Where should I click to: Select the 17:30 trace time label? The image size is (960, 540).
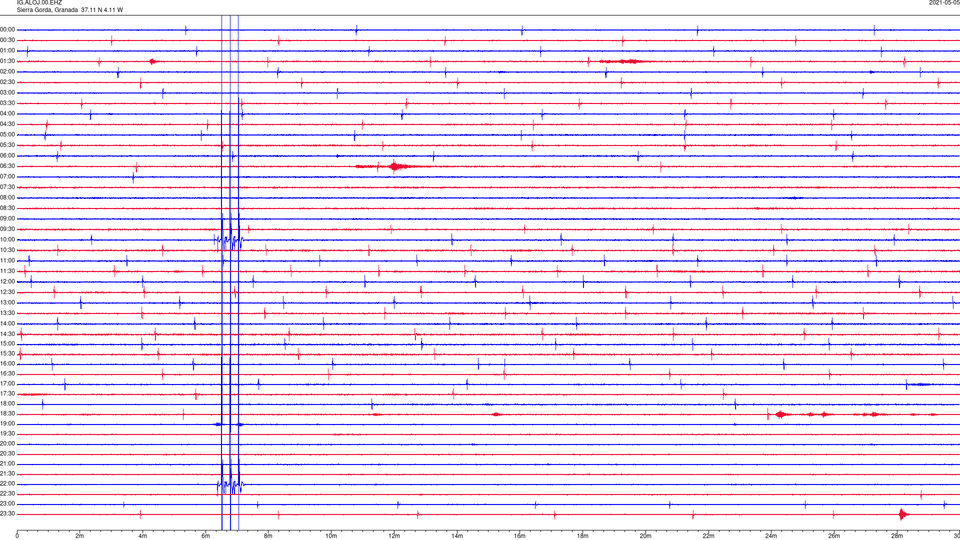pos(8,394)
